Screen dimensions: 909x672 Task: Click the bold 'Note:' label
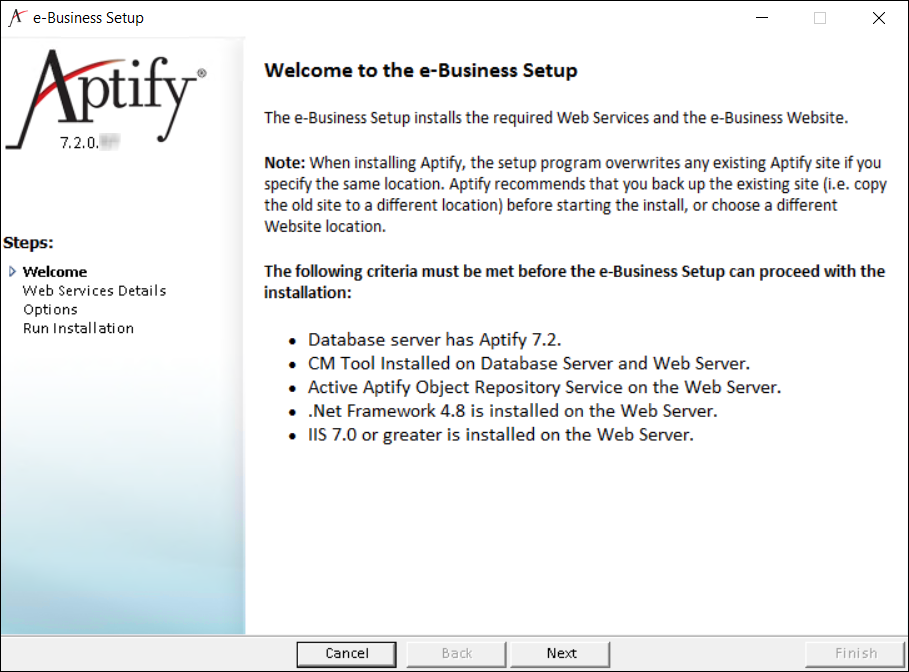[284, 162]
